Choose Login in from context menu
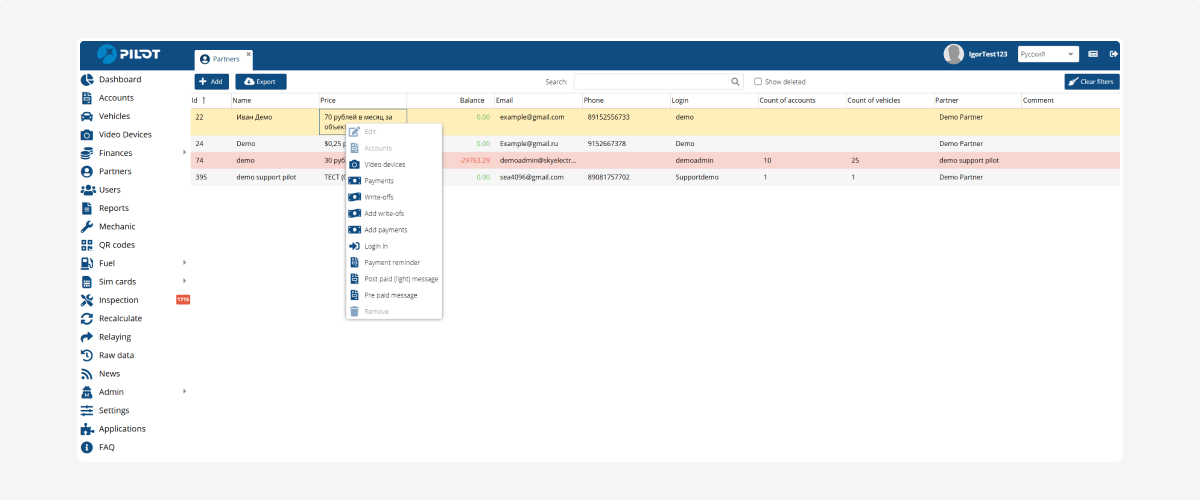The width and height of the screenshot is (1200, 500). click(376, 246)
